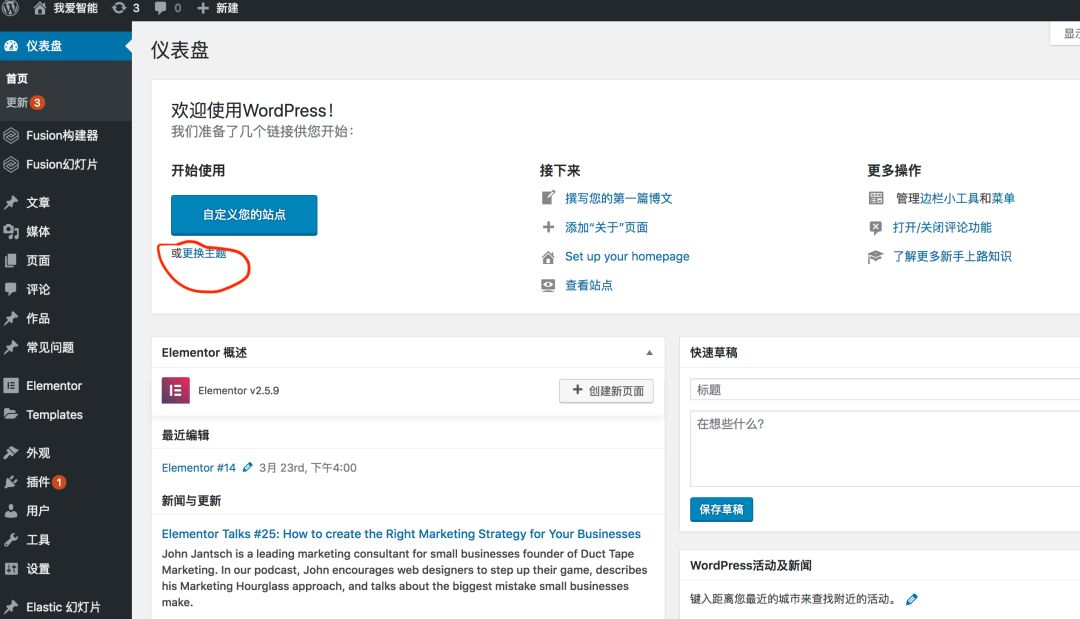Open the 打开/关闭评论功能 link
Viewport: 1080px width, 619px height.
tap(942, 227)
